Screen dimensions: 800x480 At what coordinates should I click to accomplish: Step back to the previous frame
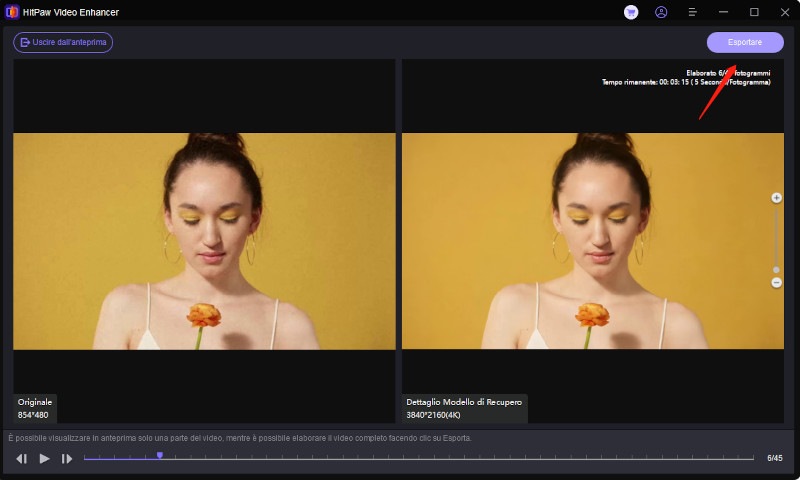pyautogui.click(x=21, y=458)
